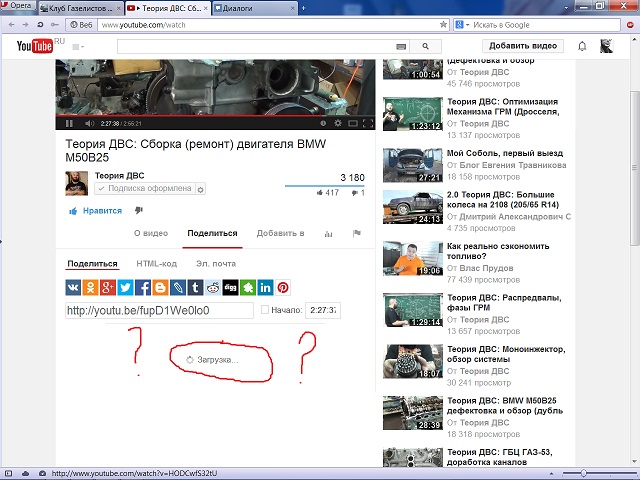640x480 pixels.
Task: Pause the video playback
Action: pyautogui.click(x=69, y=123)
